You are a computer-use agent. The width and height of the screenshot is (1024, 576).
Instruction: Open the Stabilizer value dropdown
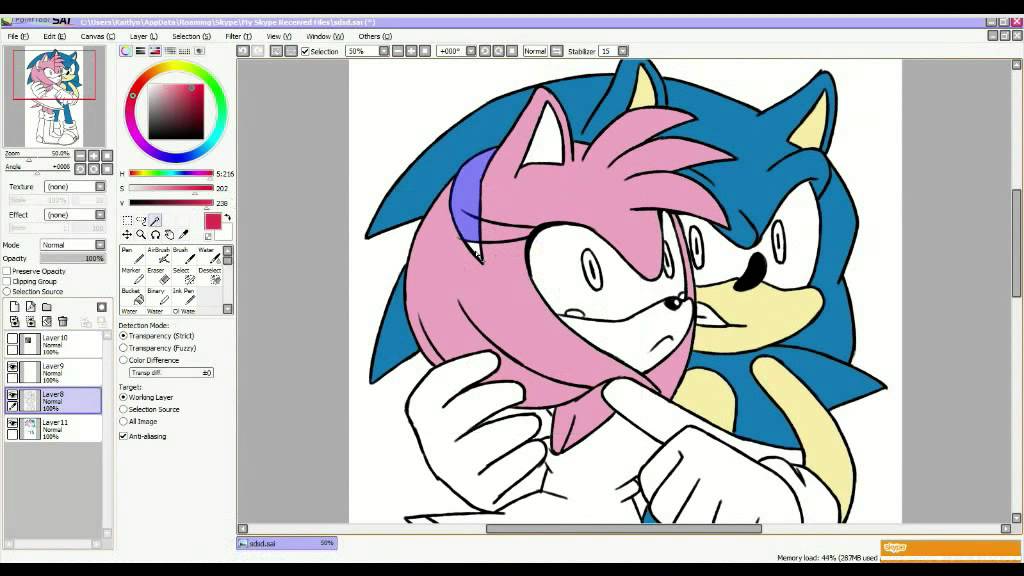point(623,51)
